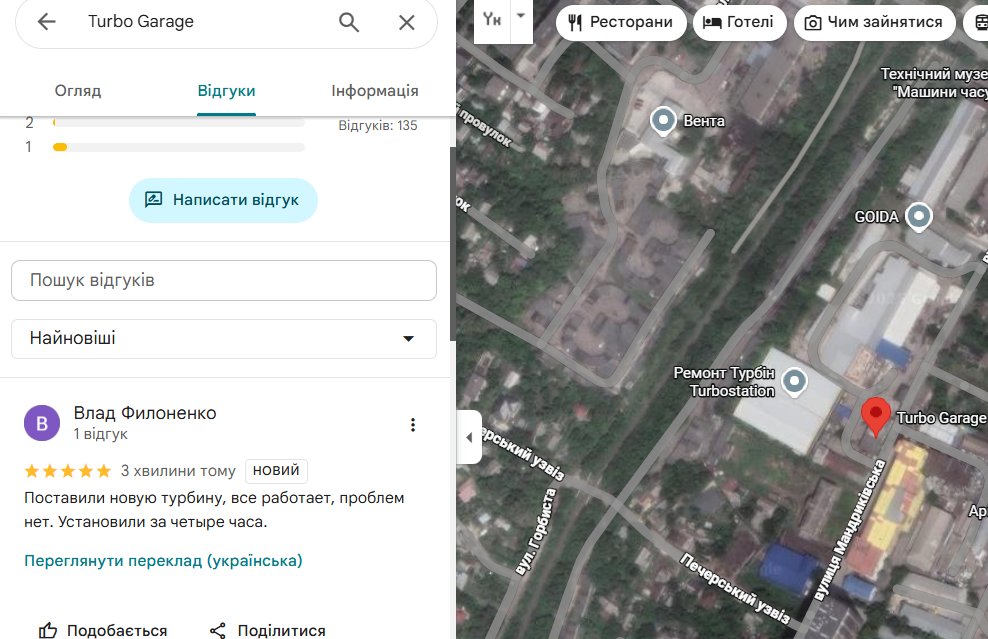Click the side panel vertical scrollbar
The image size is (988, 639).
click(452, 245)
